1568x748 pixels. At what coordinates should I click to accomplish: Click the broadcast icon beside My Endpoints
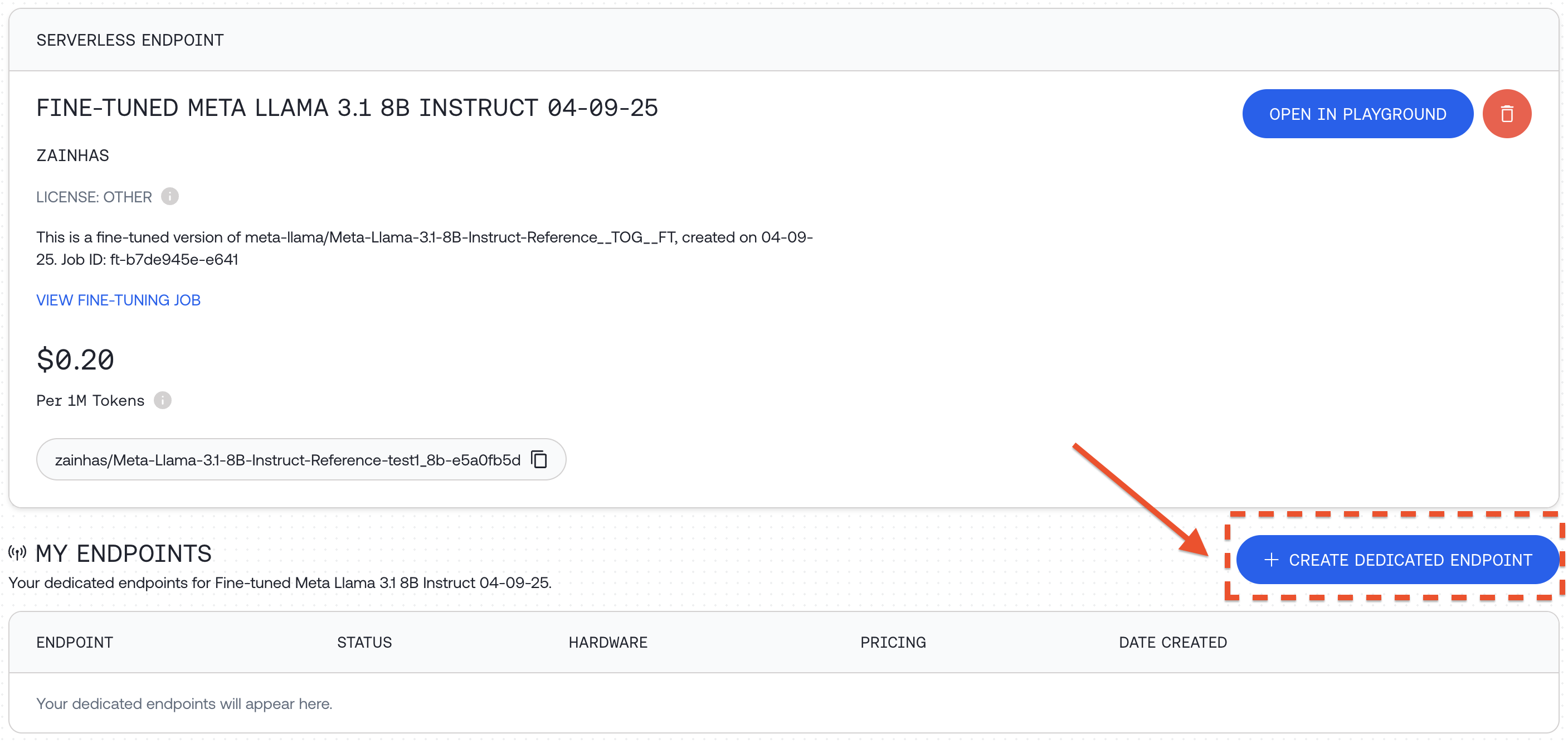[17, 553]
